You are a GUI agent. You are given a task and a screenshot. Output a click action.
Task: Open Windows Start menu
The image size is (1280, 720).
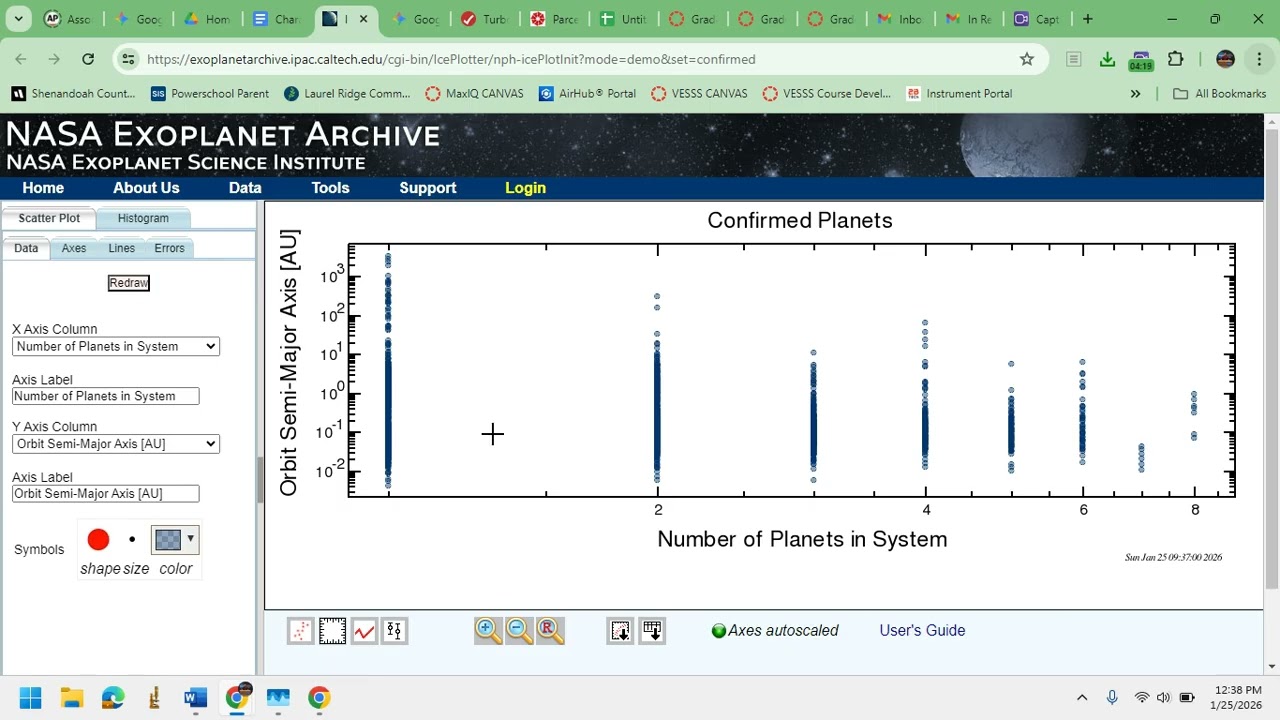30,697
